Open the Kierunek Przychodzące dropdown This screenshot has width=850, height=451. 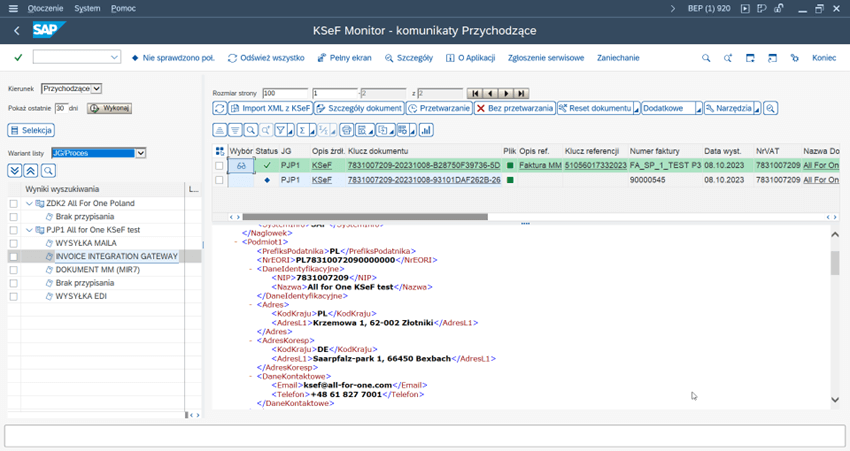(x=96, y=88)
